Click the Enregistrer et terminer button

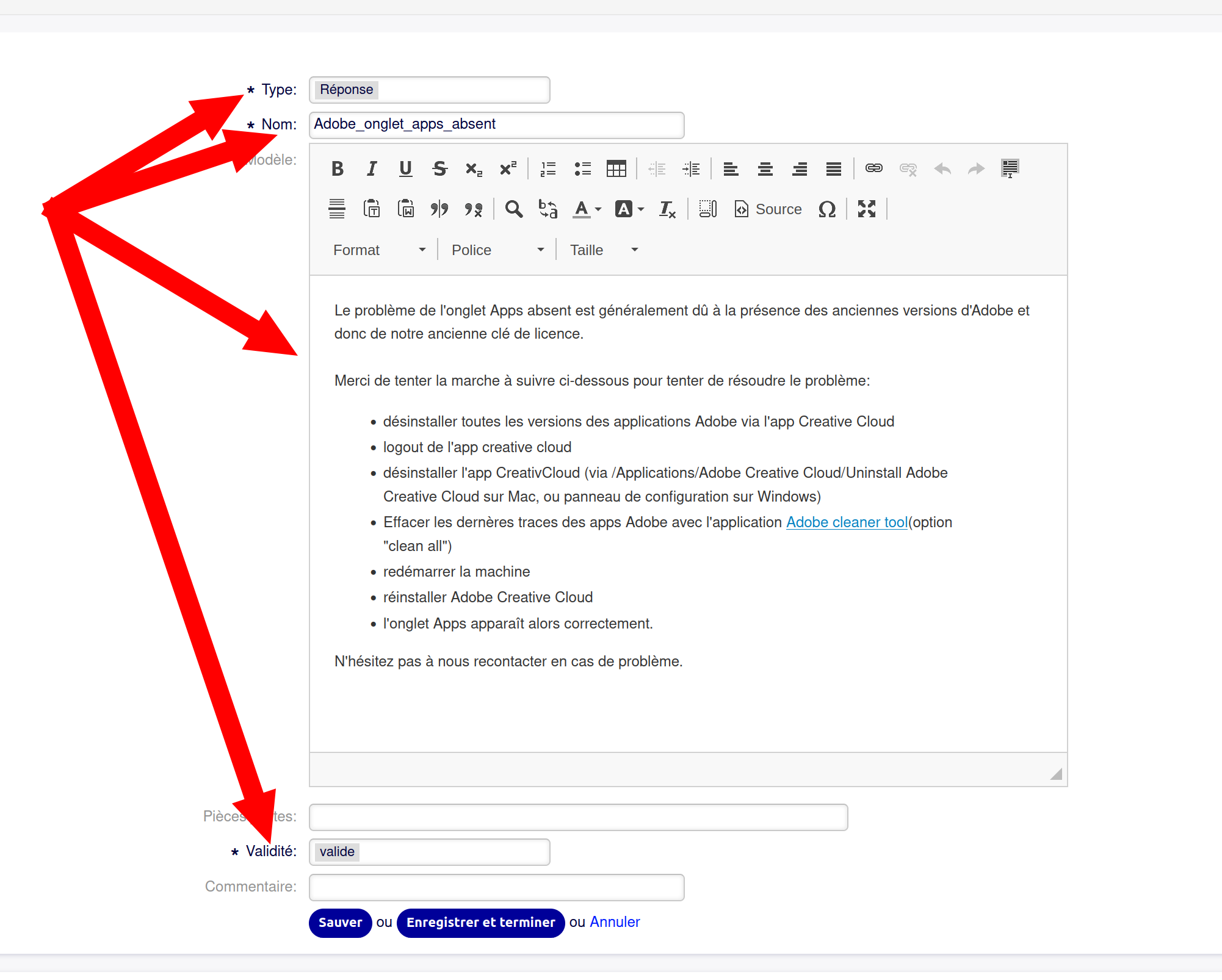click(x=480, y=922)
